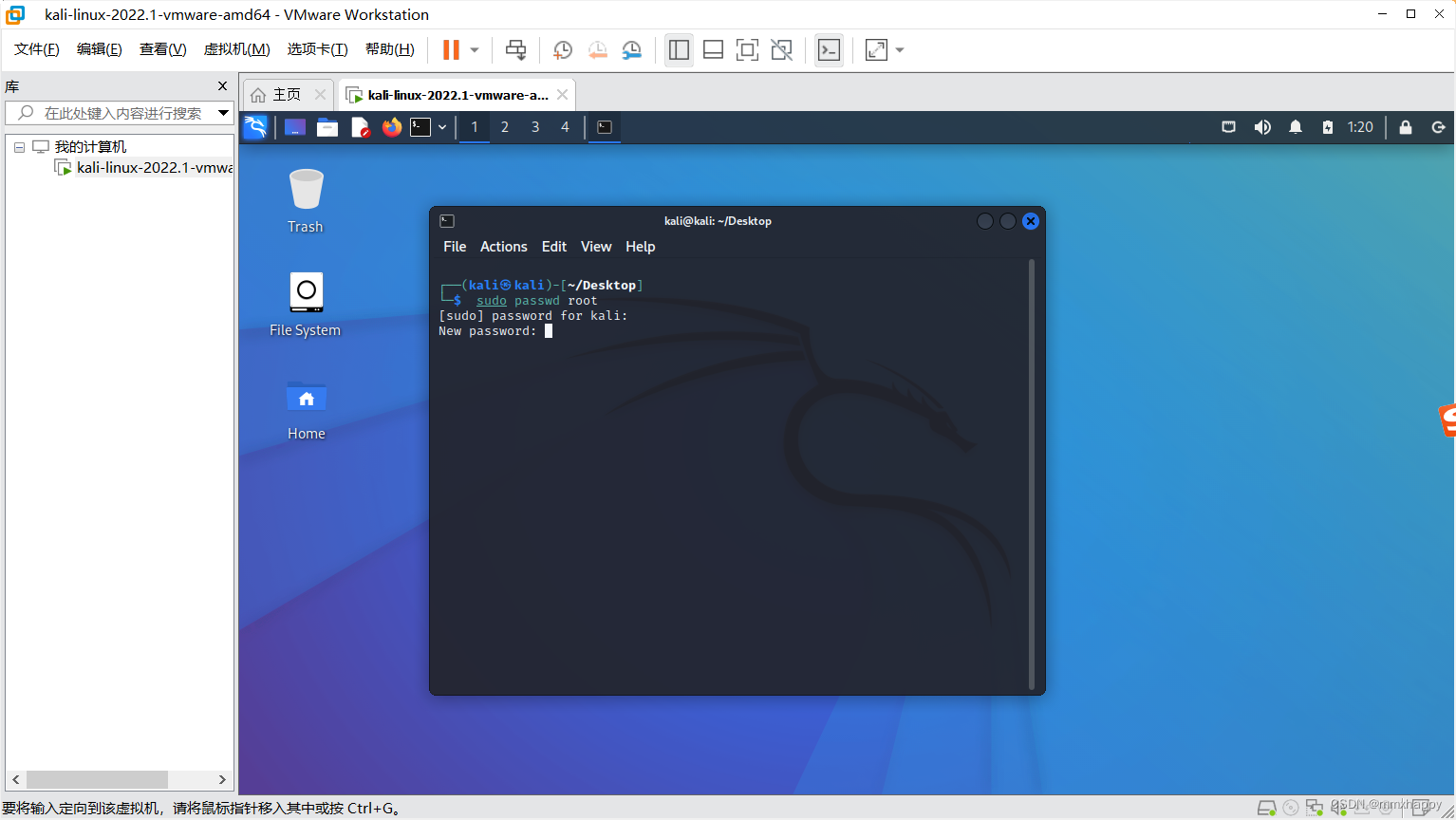The width and height of the screenshot is (1456, 820).
Task: Click the terminal vertical scrollbar
Action: coord(1032,475)
